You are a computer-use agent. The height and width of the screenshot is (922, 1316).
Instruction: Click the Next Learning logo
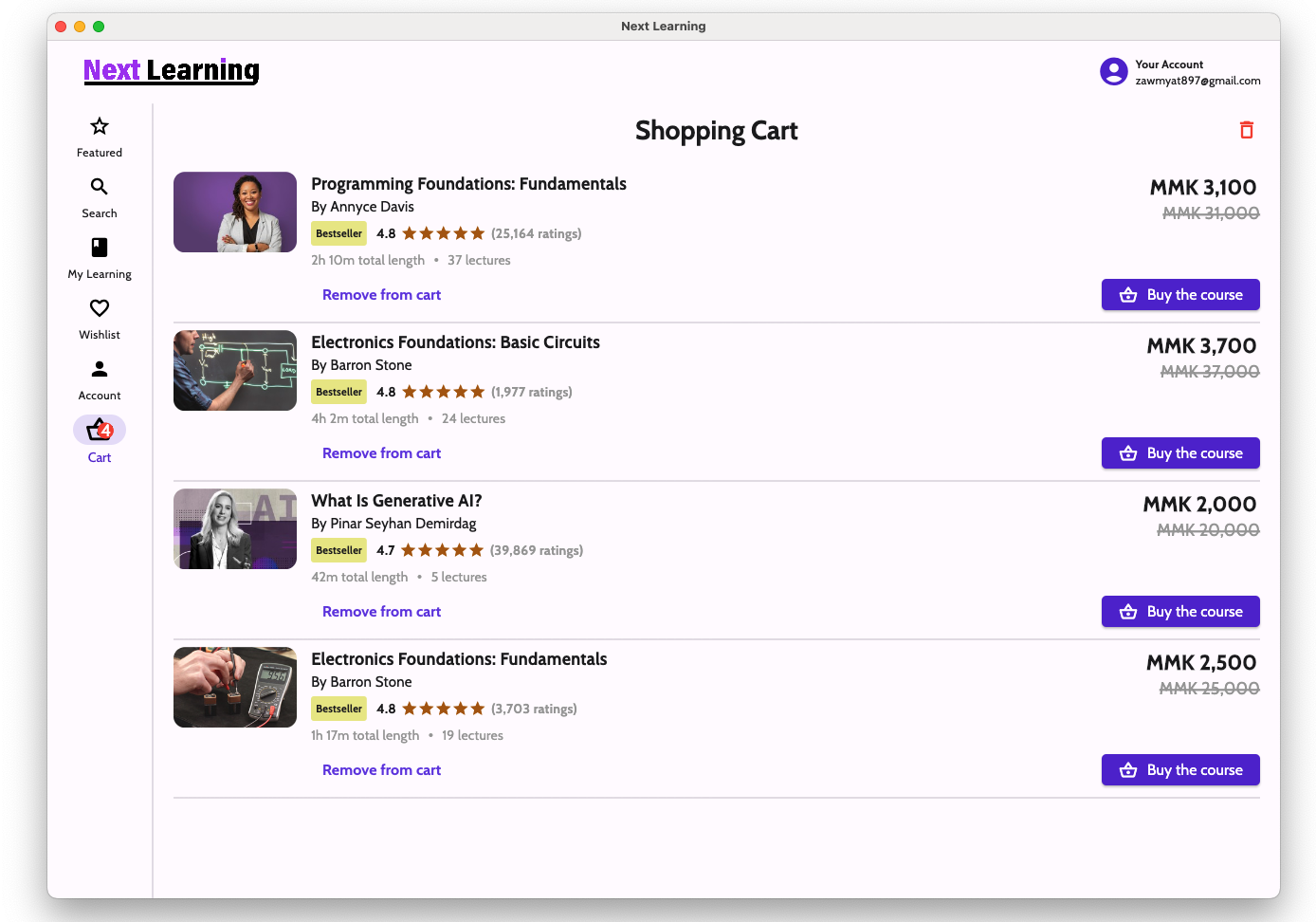pyautogui.click(x=172, y=70)
